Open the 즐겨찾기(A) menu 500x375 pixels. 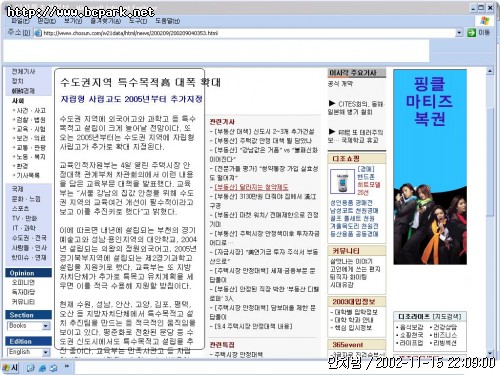click(x=105, y=21)
